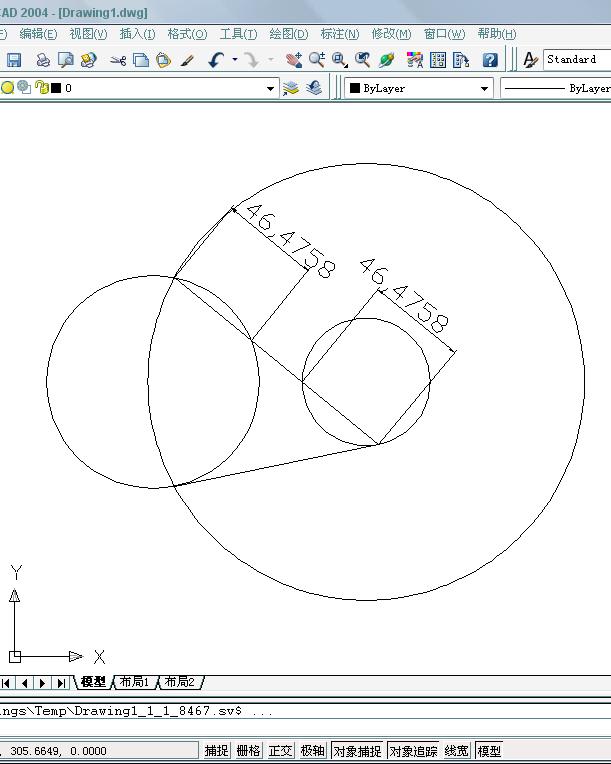This screenshot has height=764, width=611.
Task: Click the 模型 button in the status bar
Action: click(x=489, y=750)
